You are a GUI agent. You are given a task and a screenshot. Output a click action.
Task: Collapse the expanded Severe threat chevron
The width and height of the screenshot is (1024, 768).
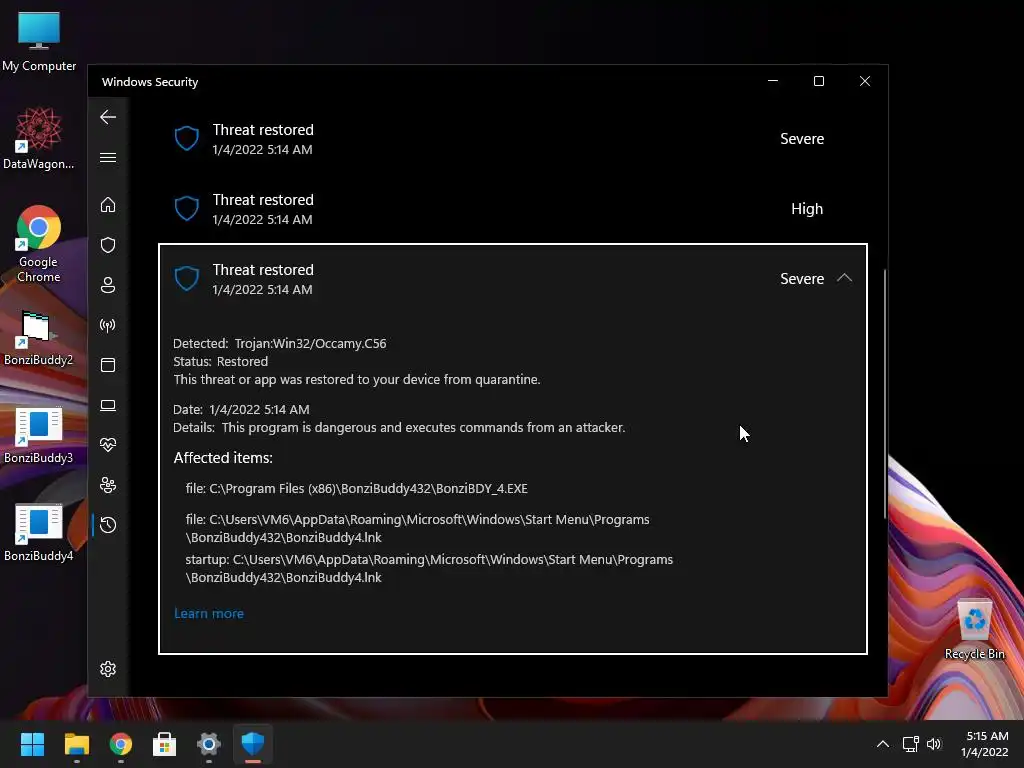[844, 278]
